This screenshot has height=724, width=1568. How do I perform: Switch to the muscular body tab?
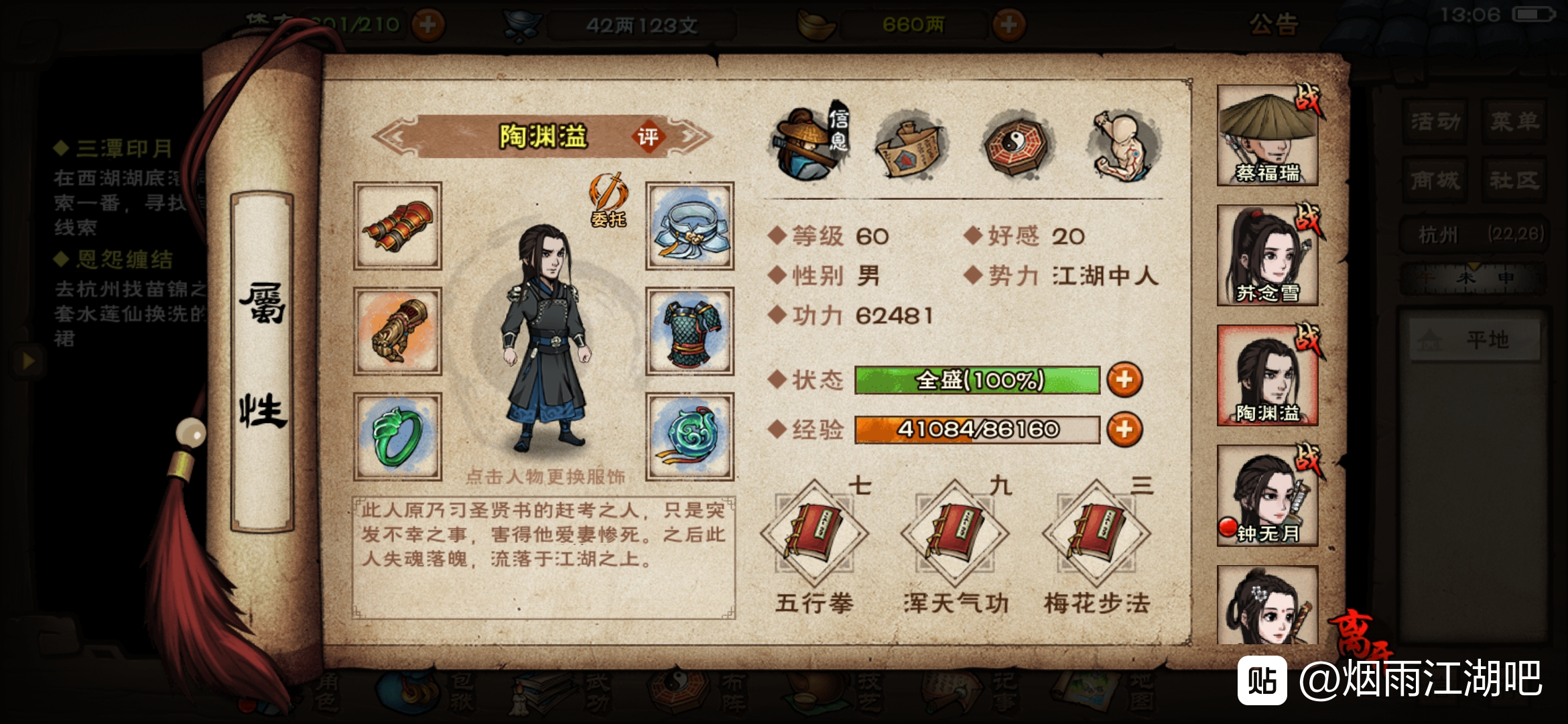(1124, 145)
